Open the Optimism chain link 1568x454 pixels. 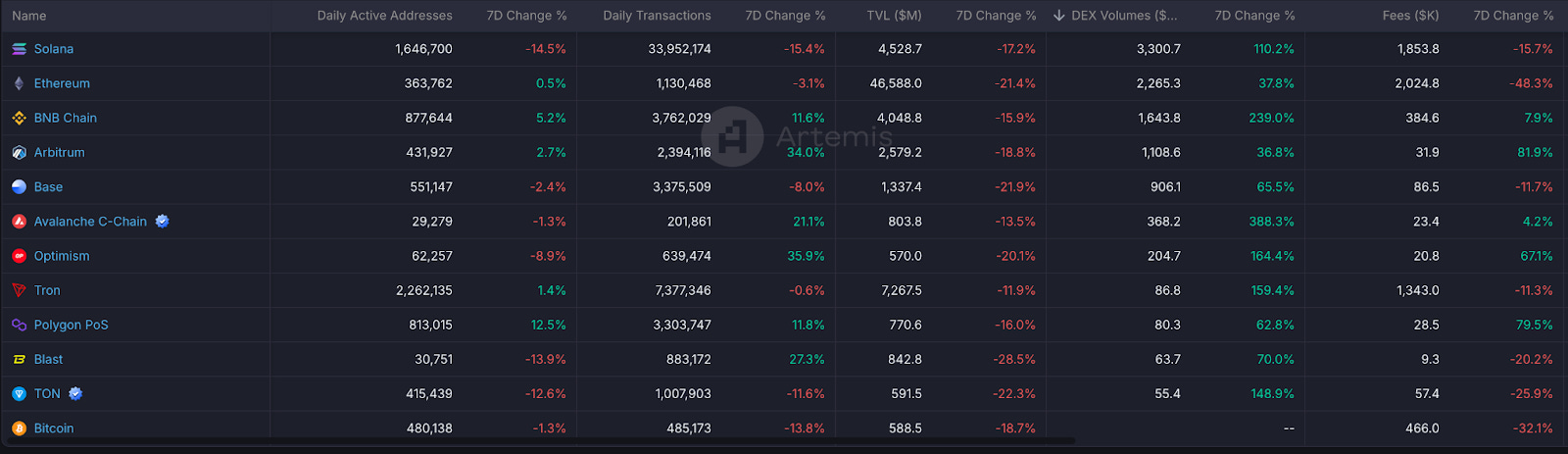click(x=62, y=256)
